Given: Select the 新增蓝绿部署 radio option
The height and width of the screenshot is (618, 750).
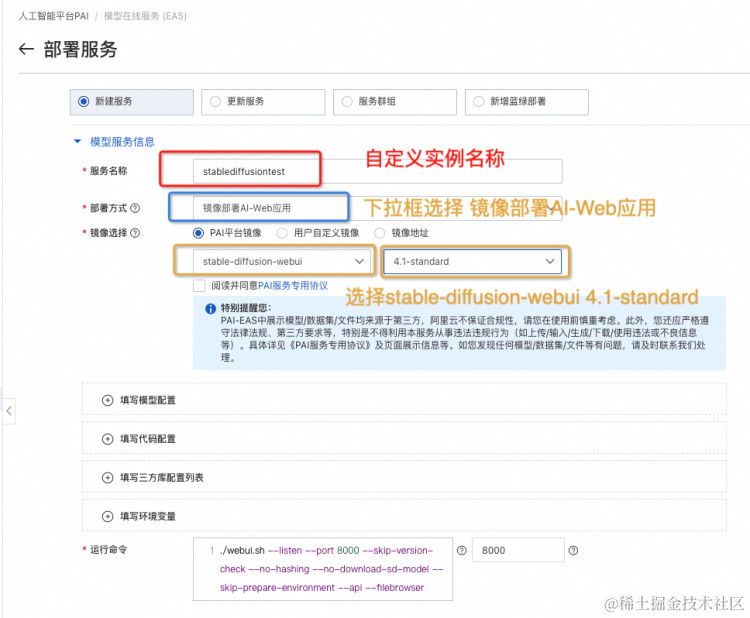Looking at the screenshot, I should [527, 102].
